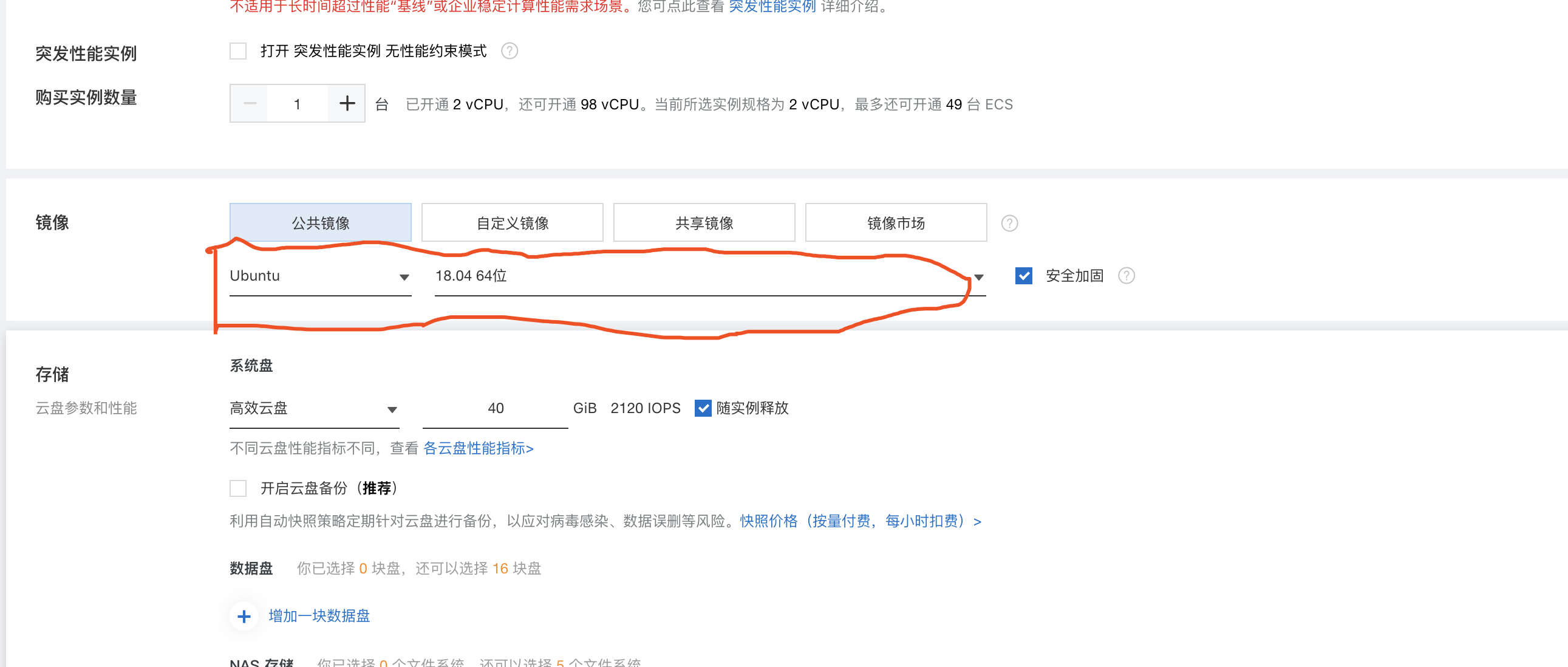Click system disk size field showing 40

pyautogui.click(x=495, y=409)
